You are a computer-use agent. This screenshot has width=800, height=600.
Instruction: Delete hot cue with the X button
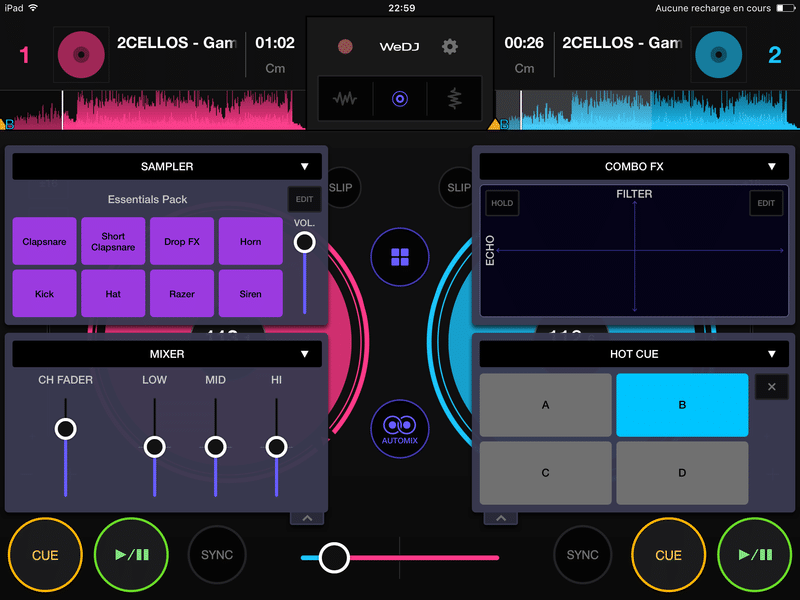(x=771, y=387)
